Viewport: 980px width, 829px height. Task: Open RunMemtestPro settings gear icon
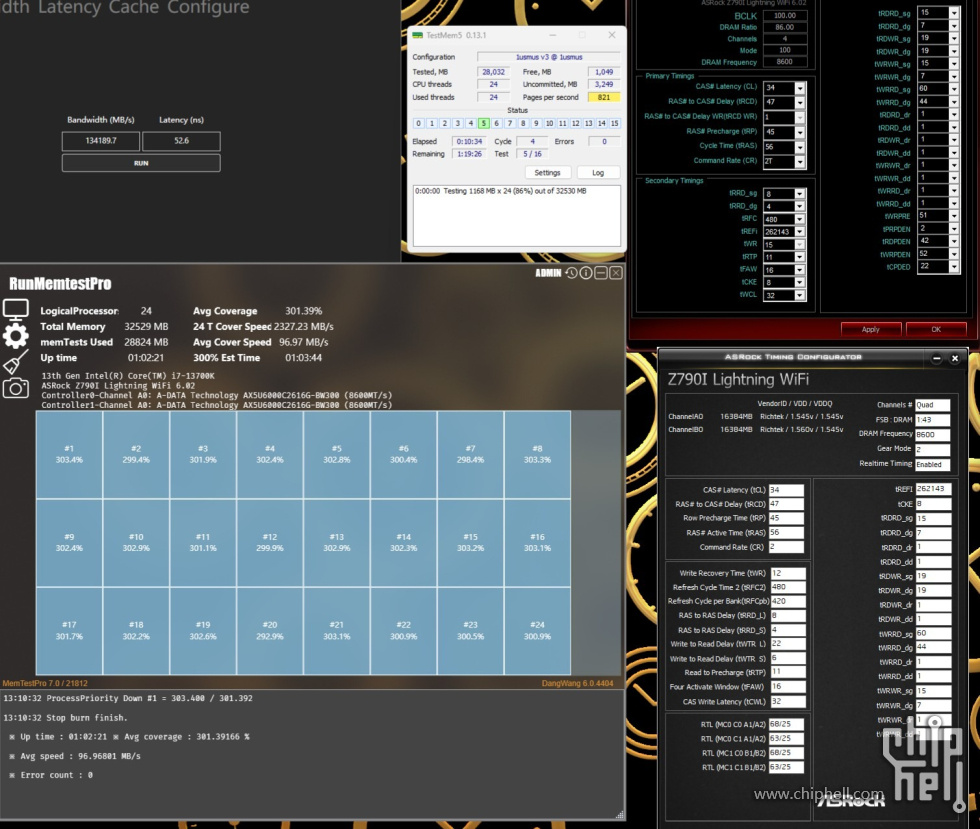(x=16, y=336)
